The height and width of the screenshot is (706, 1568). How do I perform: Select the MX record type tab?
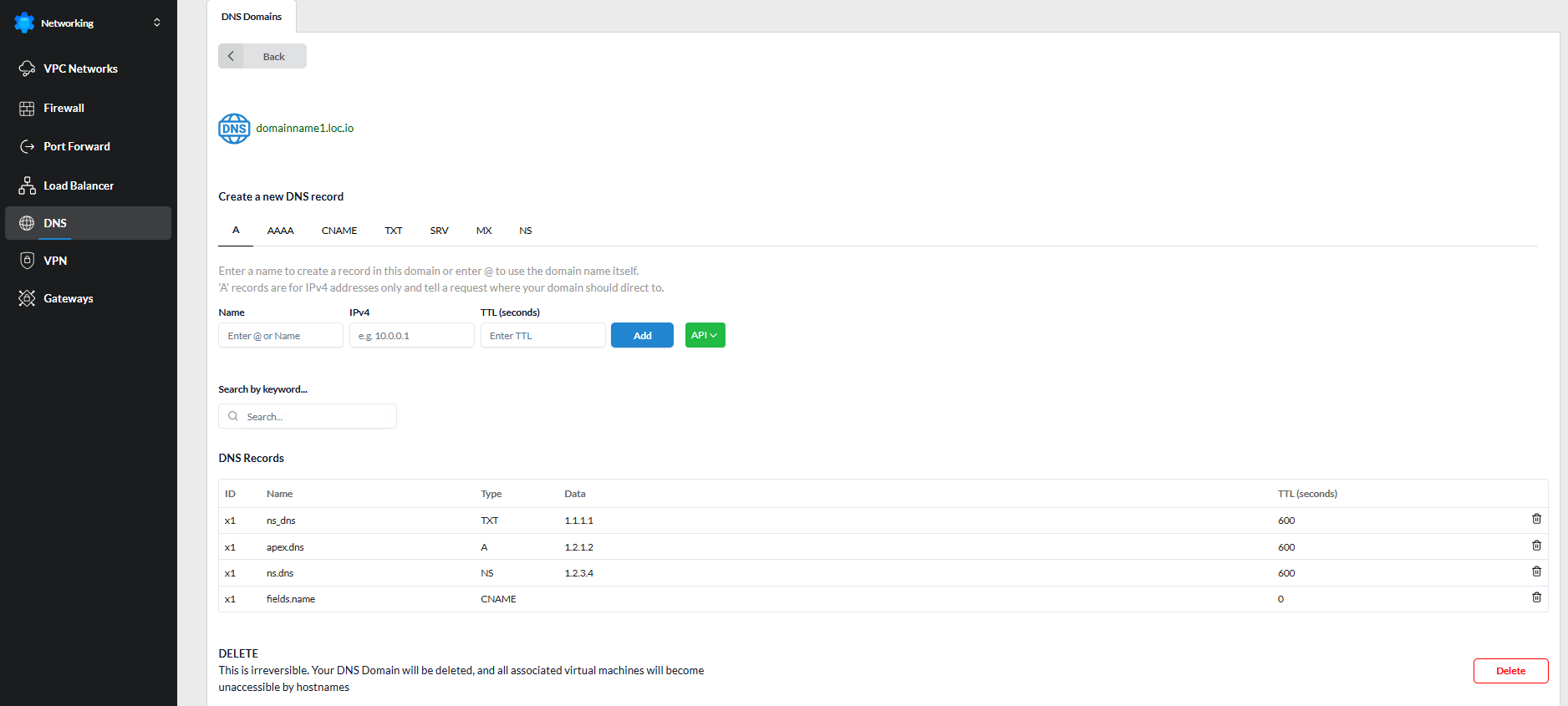[484, 231]
